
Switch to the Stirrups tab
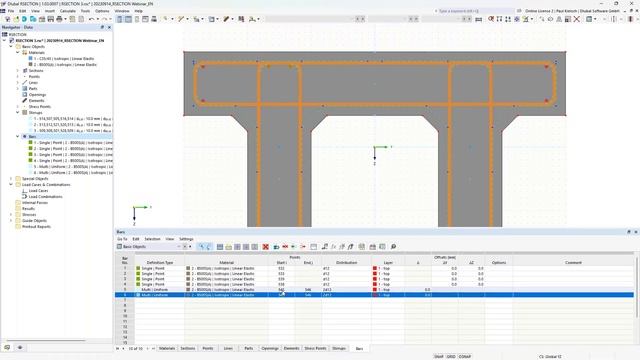click(x=339, y=348)
